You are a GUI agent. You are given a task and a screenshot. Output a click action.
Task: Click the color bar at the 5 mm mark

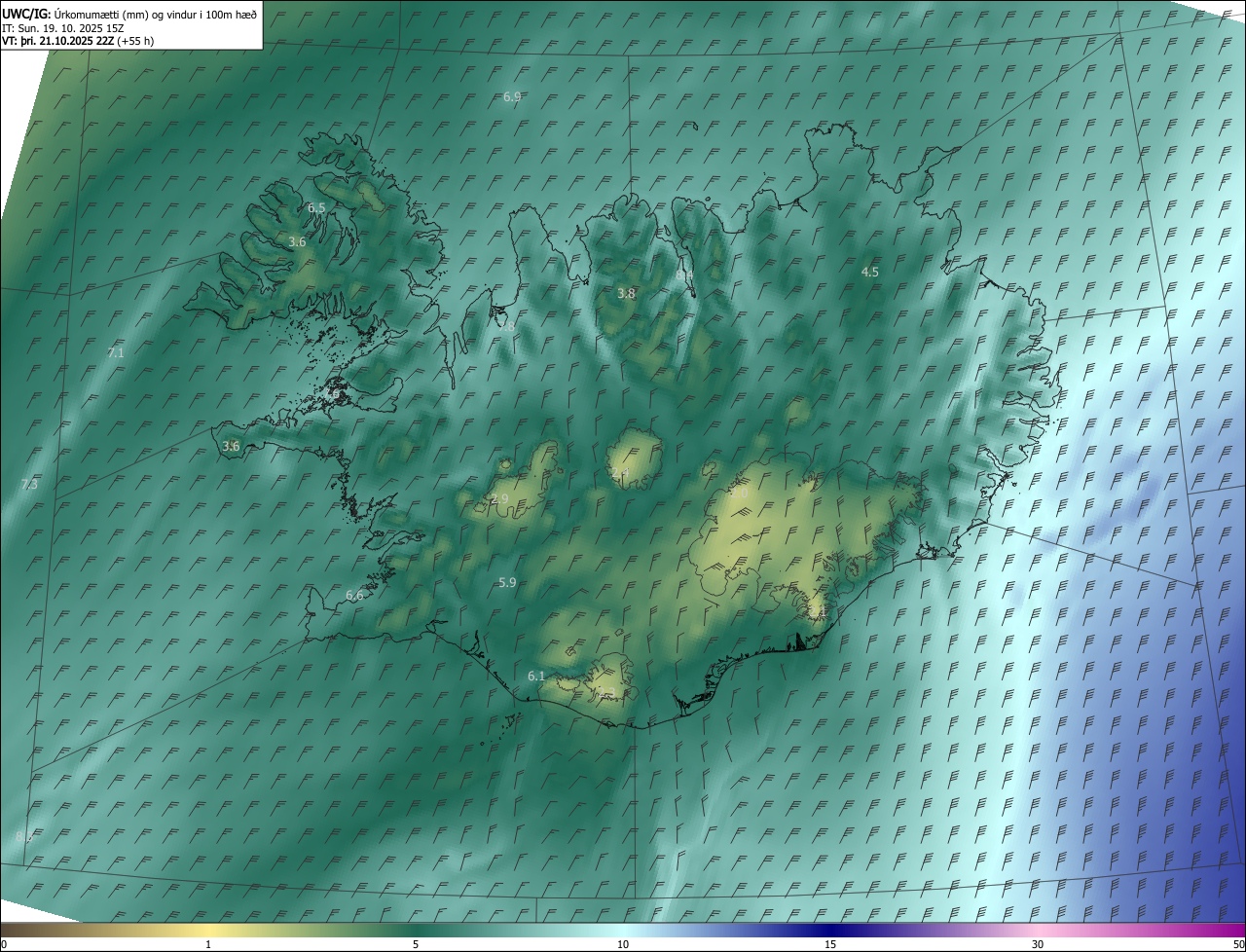coord(416,931)
